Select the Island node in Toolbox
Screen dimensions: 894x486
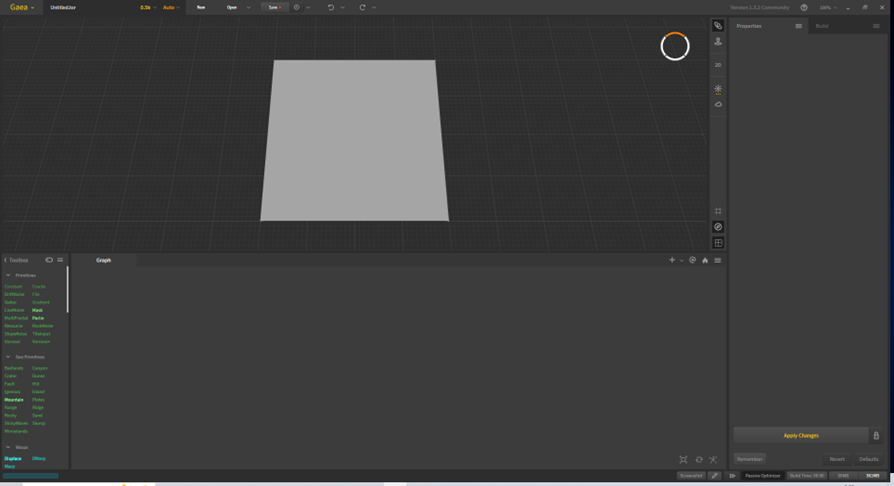click(x=38, y=392)
